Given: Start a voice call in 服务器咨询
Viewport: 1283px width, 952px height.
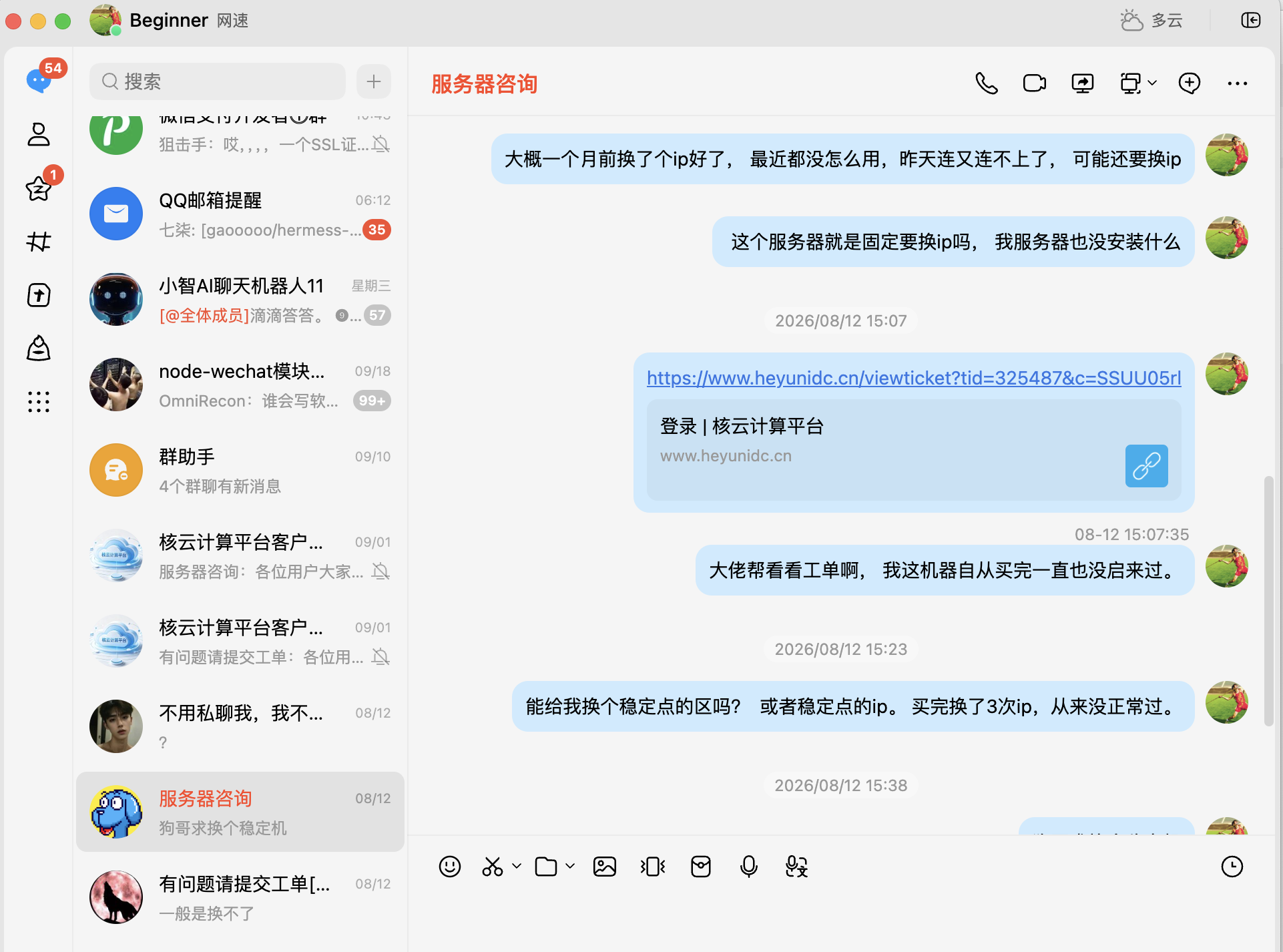Looking at the screenshot, I should [987, 83].
